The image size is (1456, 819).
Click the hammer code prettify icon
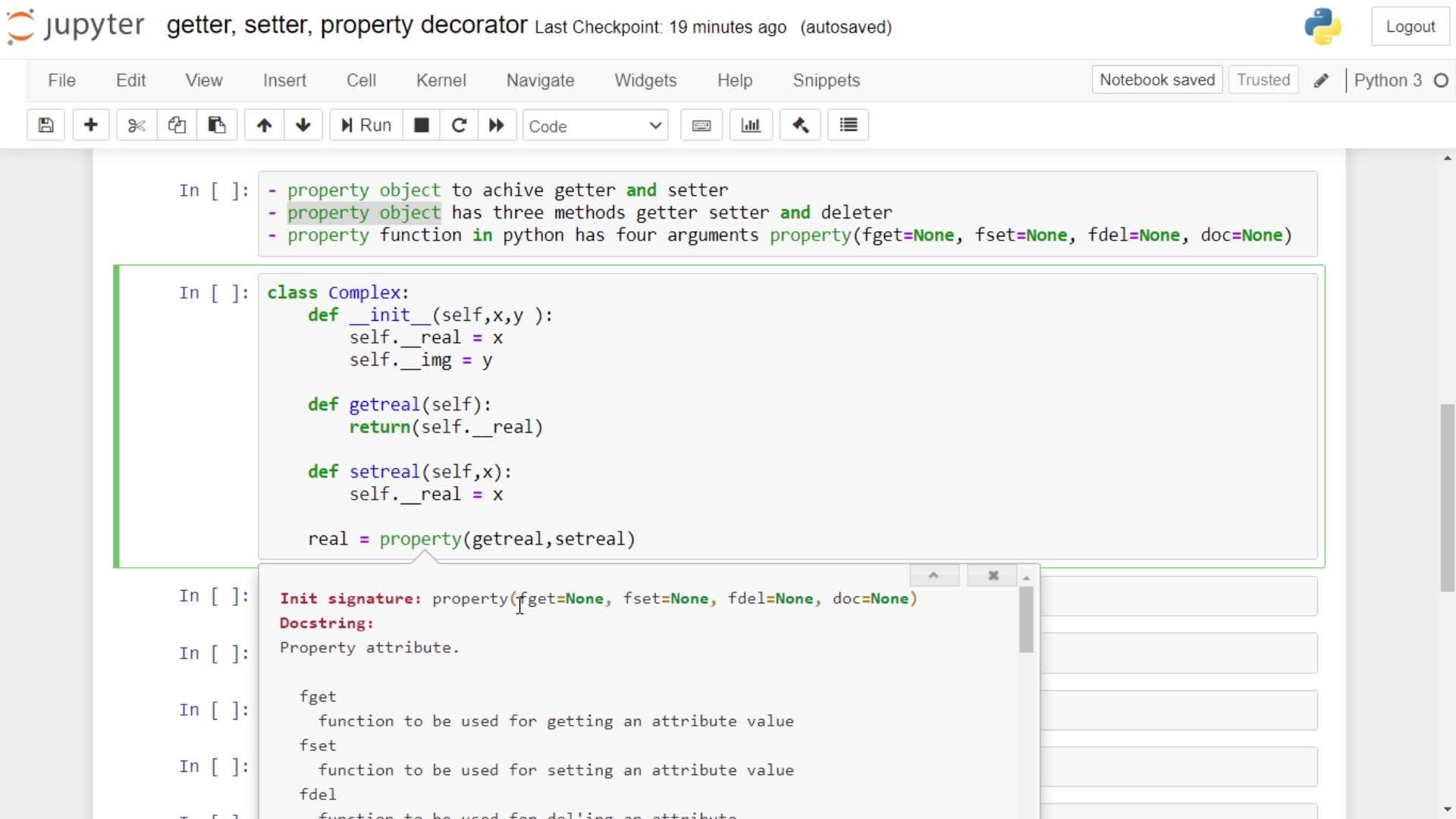(x=800, y=125)
